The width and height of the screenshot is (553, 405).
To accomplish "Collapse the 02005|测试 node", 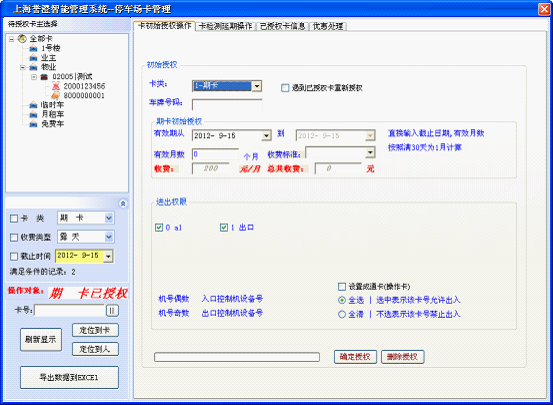I will pyautogui.click(x=34, y=77).
